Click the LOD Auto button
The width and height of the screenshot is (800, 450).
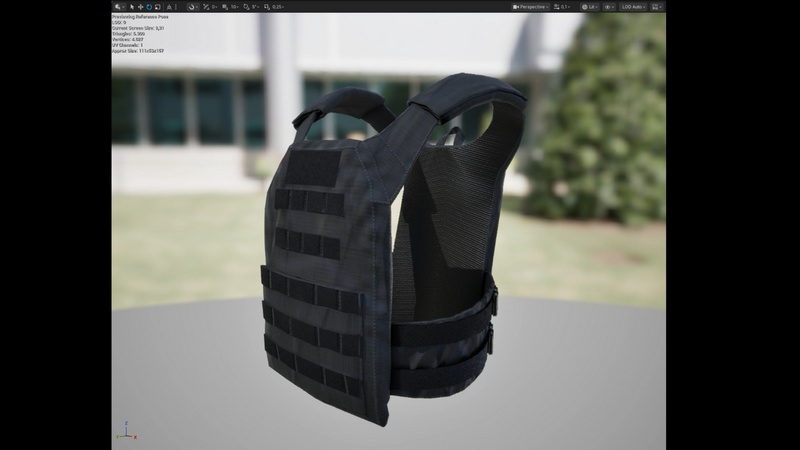(x=634, y=7)
